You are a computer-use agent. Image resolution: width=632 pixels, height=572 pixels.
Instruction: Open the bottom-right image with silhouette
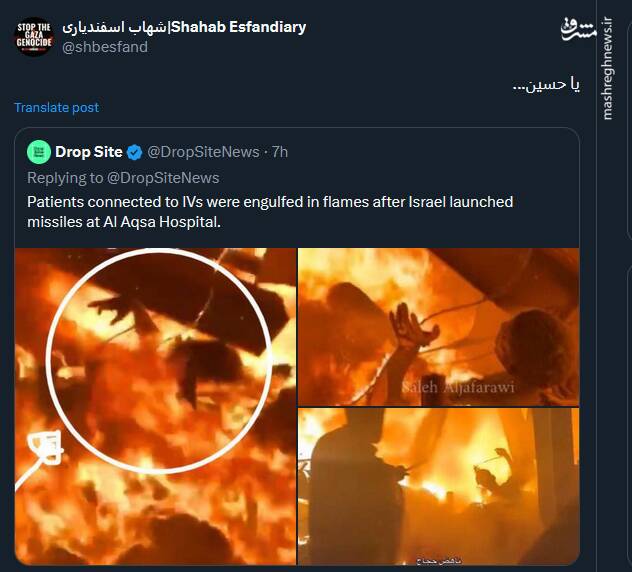438,485
